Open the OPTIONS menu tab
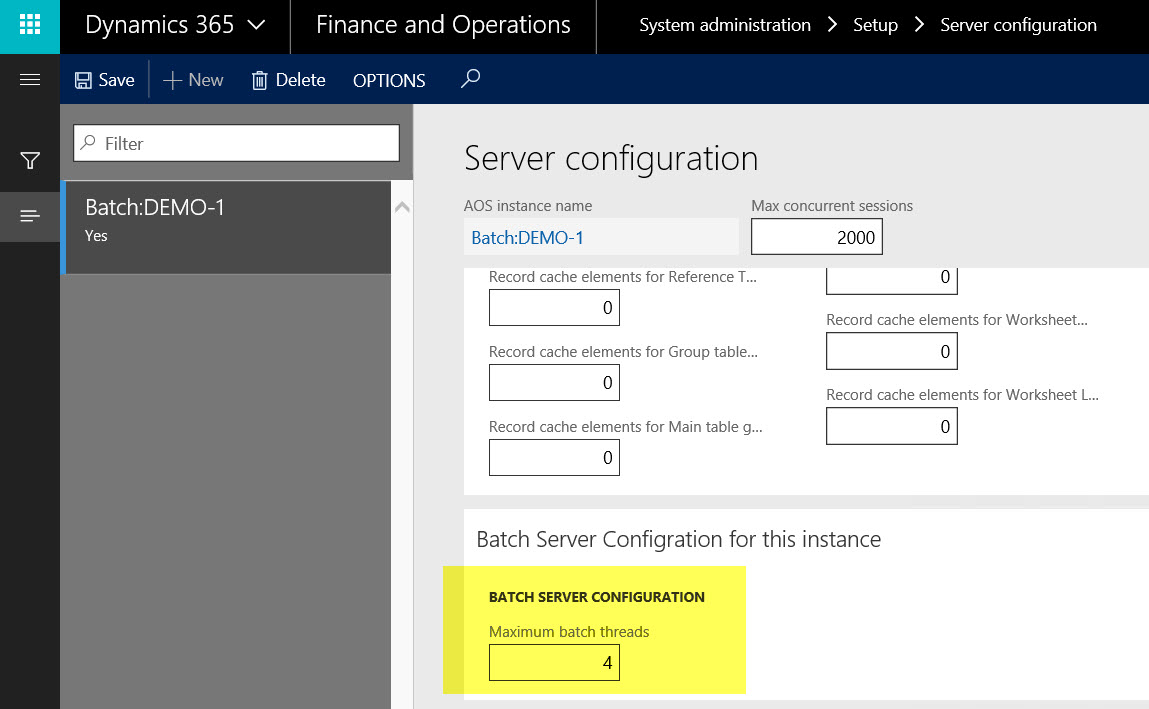 (389, 81)
